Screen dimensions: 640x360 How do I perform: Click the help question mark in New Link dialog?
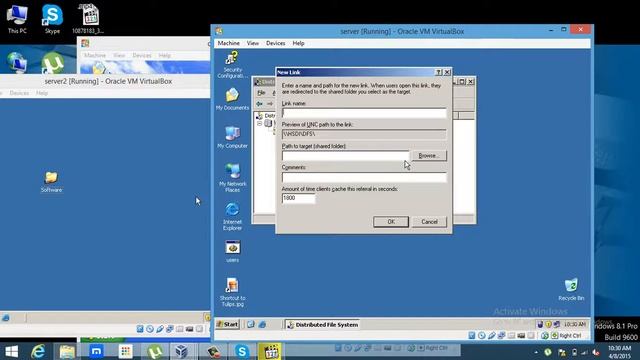[439, 72]
